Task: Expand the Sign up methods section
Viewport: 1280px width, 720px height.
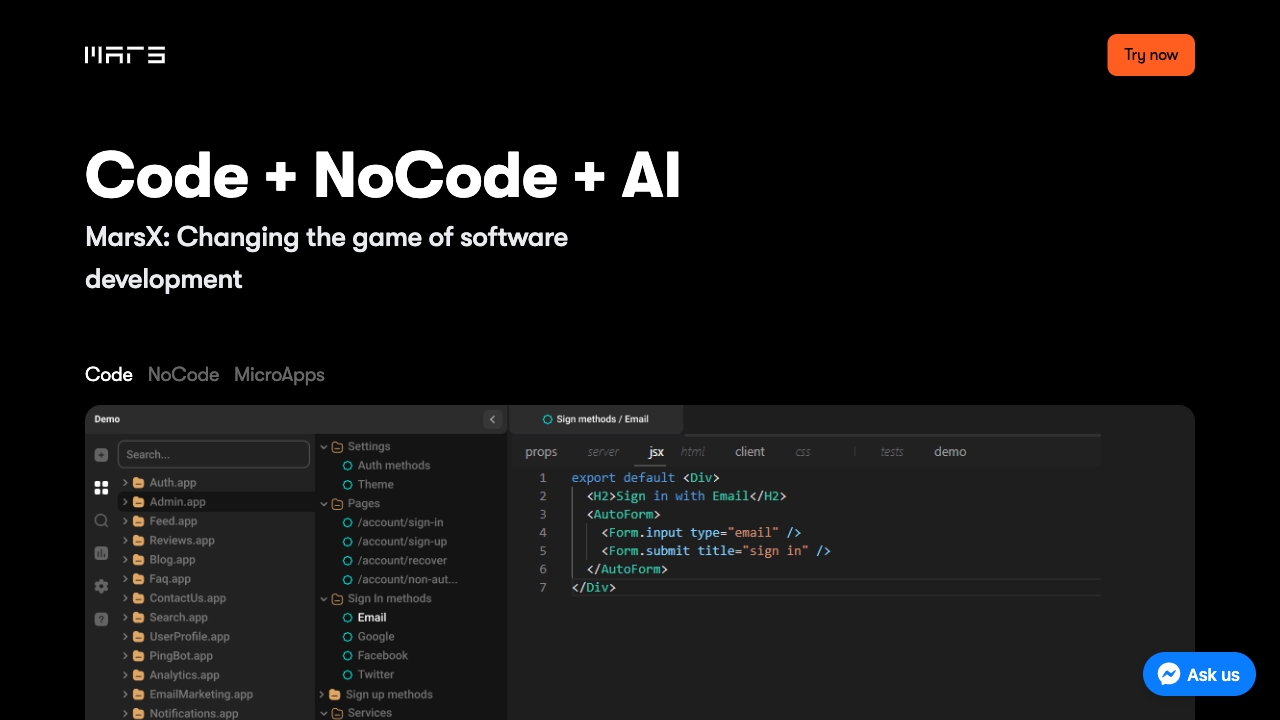Action: (322, 694)
